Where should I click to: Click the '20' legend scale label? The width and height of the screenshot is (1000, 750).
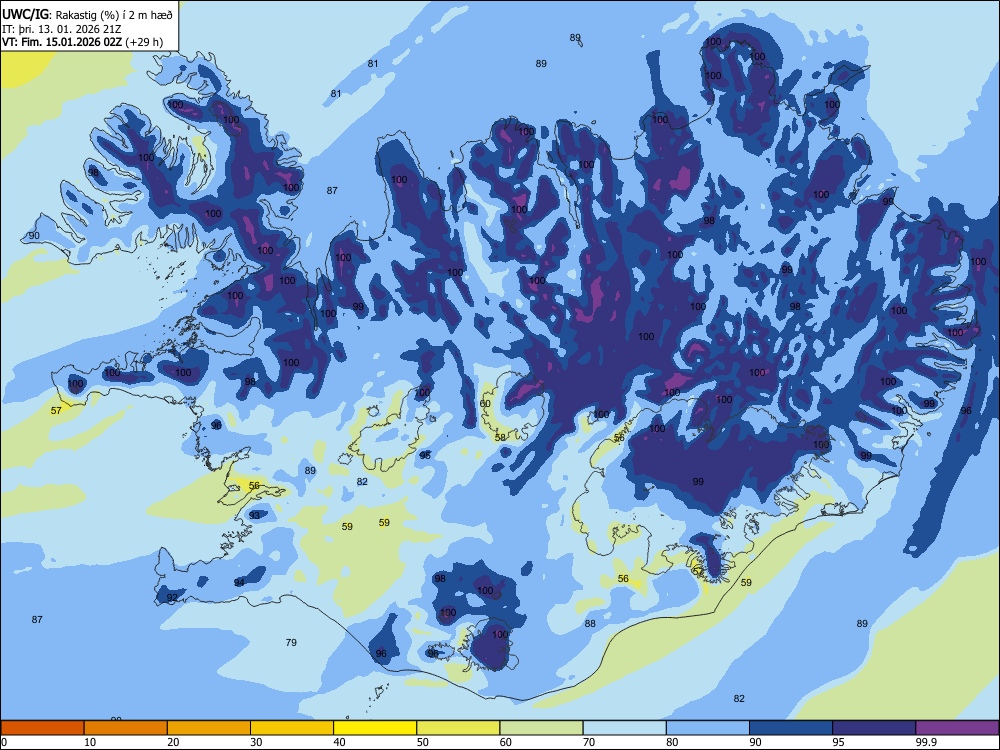pyautogui.click(x=173, y=742)
